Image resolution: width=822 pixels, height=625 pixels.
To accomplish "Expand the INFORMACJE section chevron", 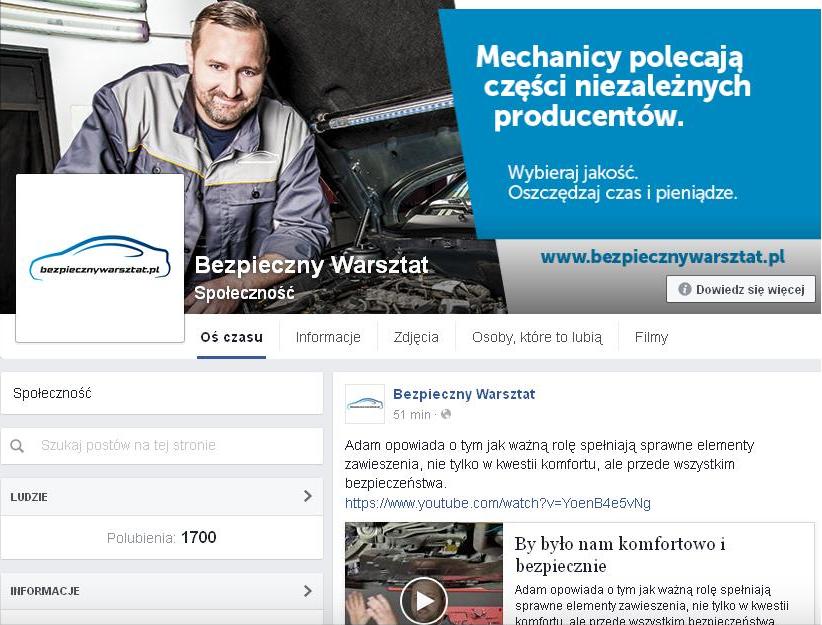I will coord(308,591).
